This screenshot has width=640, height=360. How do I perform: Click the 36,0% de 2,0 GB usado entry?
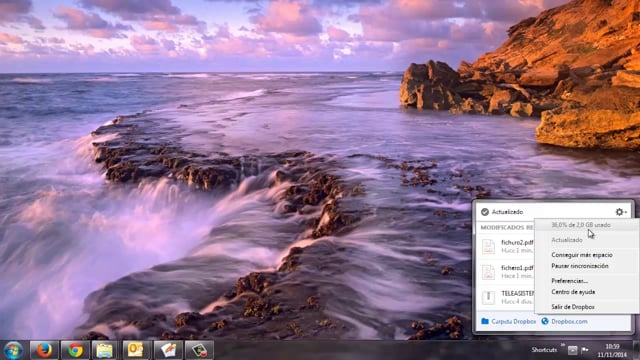581,225
